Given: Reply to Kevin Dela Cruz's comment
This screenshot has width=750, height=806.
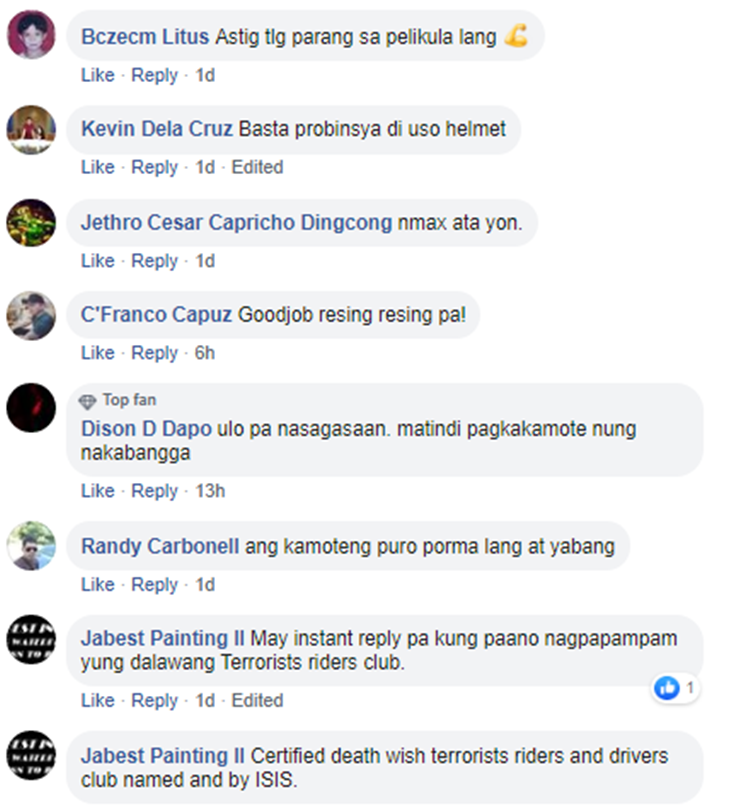Looking at the screenshot, I should [x=154, y=167].
